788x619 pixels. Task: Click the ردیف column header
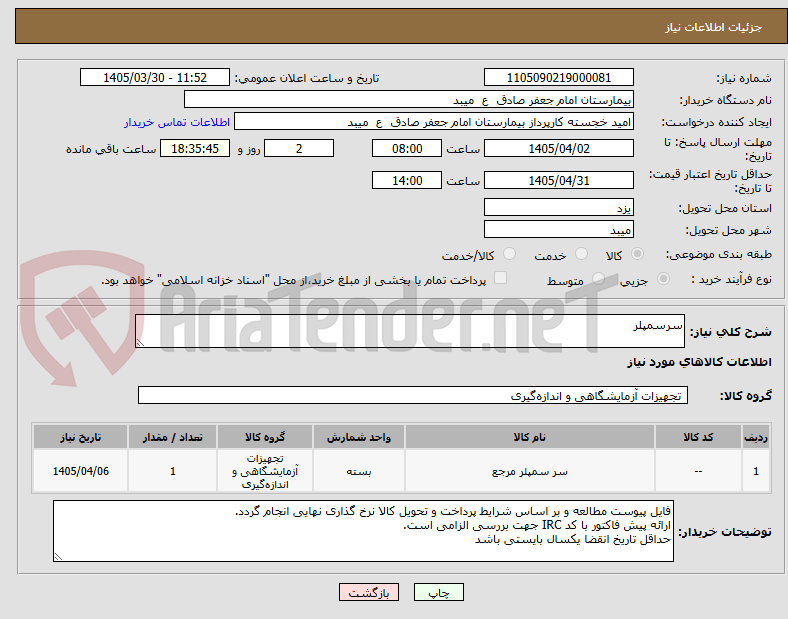click(x=756, y=437)
